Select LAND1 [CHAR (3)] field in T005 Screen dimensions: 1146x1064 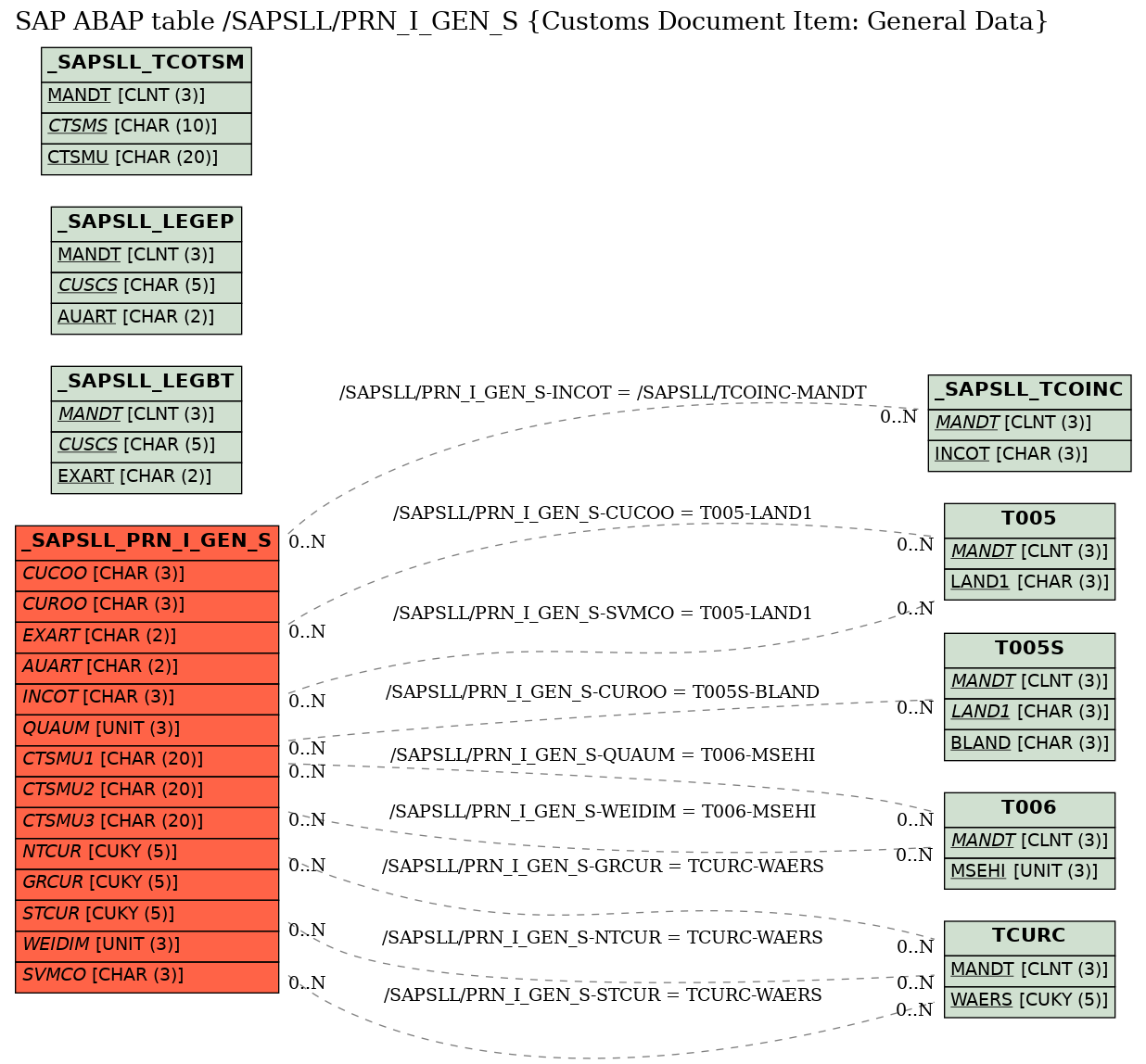click(x=1029, y=584)
